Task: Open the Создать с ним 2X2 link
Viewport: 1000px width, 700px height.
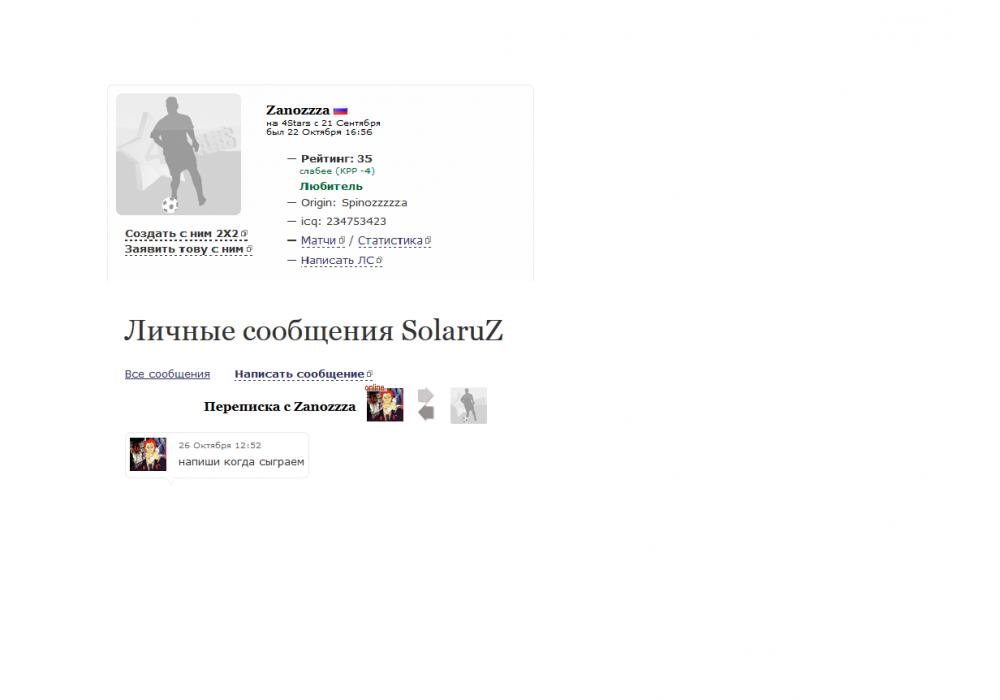Action: pyautogui.click(x=181, y=233)
